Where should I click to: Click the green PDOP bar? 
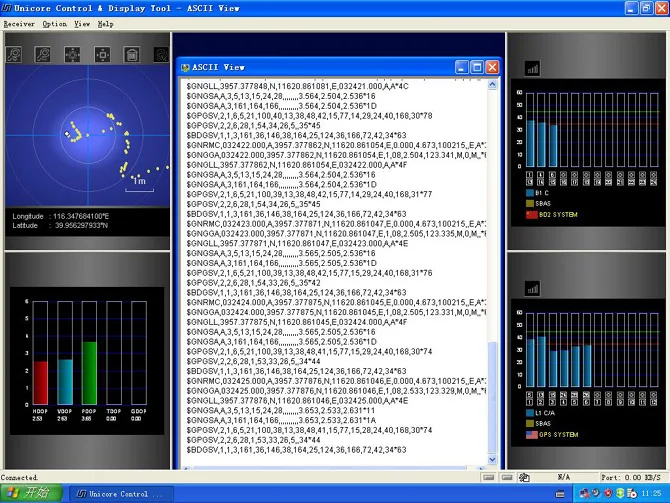point(89,373)
